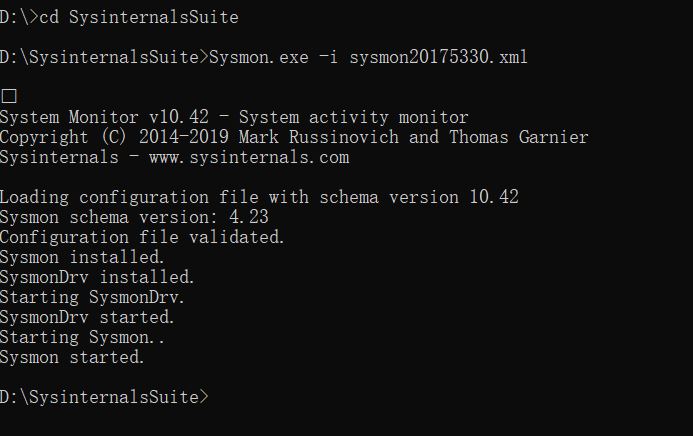Screen dimensions: 693x436
Task: Click the www.sysinternals.com URL text
Action: point(249,157)
